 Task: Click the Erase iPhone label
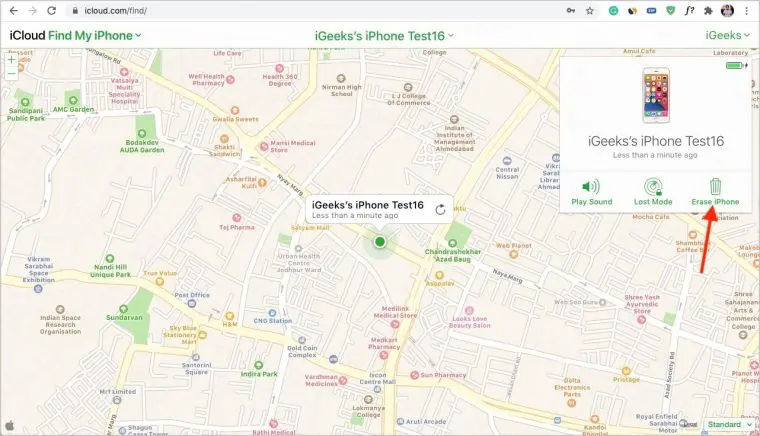pyautogui.click(x=715, y=202)
